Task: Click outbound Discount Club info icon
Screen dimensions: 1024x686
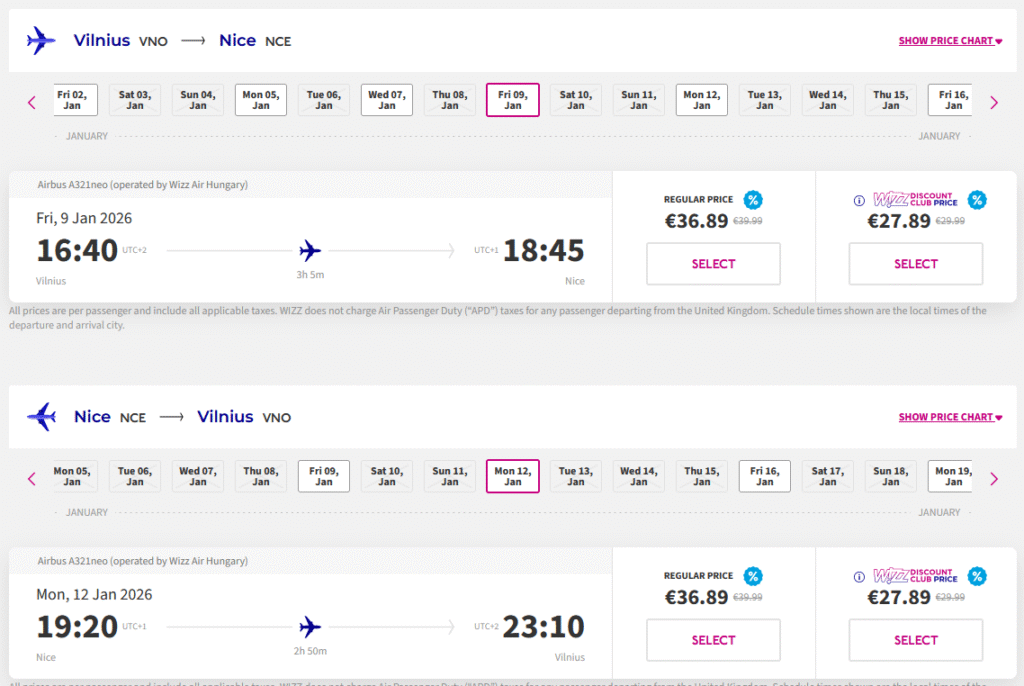Action: pos(859,200)
